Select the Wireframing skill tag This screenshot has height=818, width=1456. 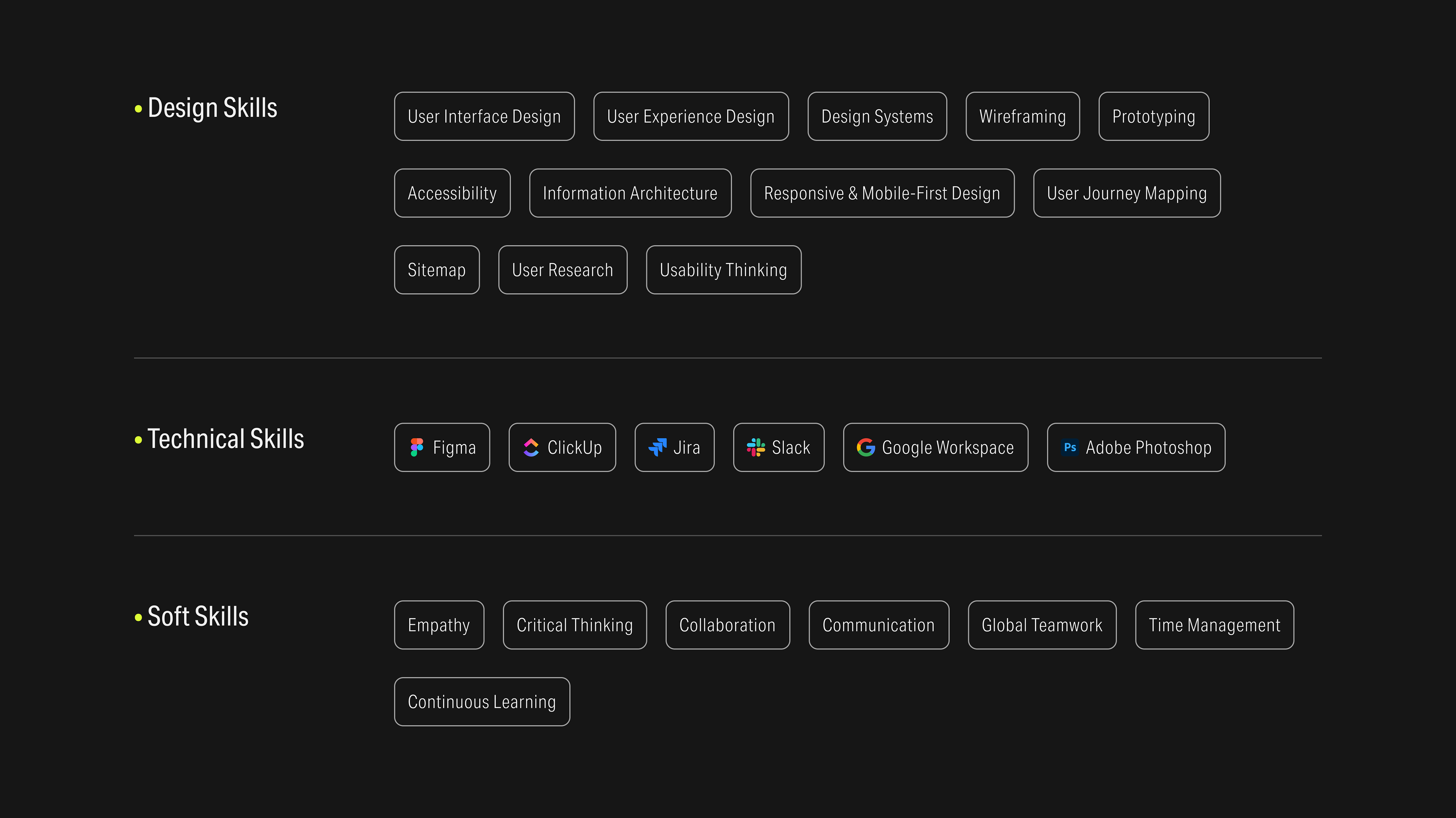[1022, 116]
